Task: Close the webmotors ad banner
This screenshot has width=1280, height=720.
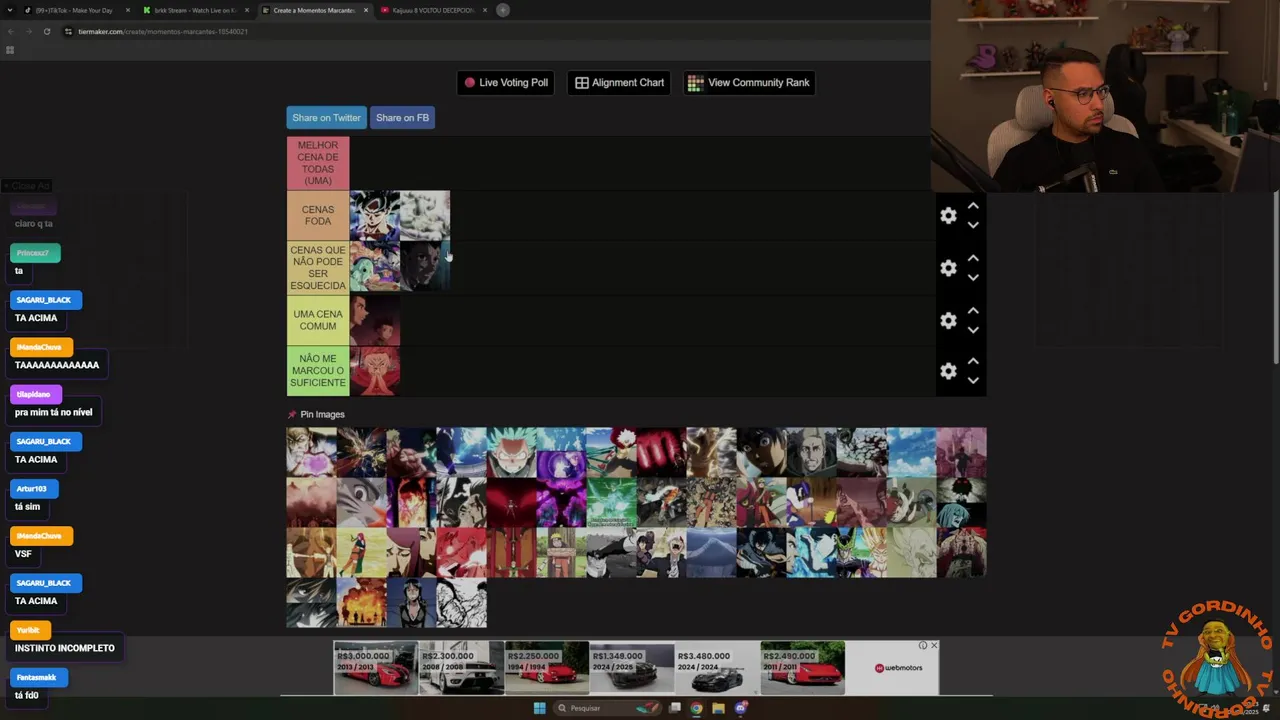Action: point(934,645)
